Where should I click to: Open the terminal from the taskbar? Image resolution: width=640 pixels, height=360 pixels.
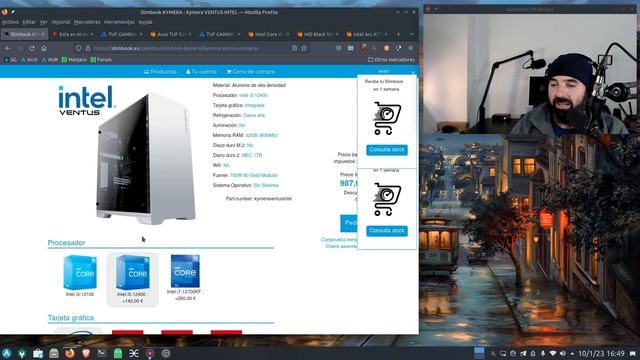click(102, 353)
